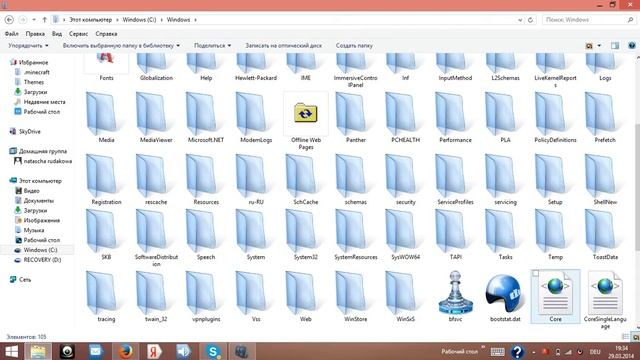The image size is (640, 360).
Task: Click the Этот компьютер breadcrumb segment
Action: [x=90, y=20]
